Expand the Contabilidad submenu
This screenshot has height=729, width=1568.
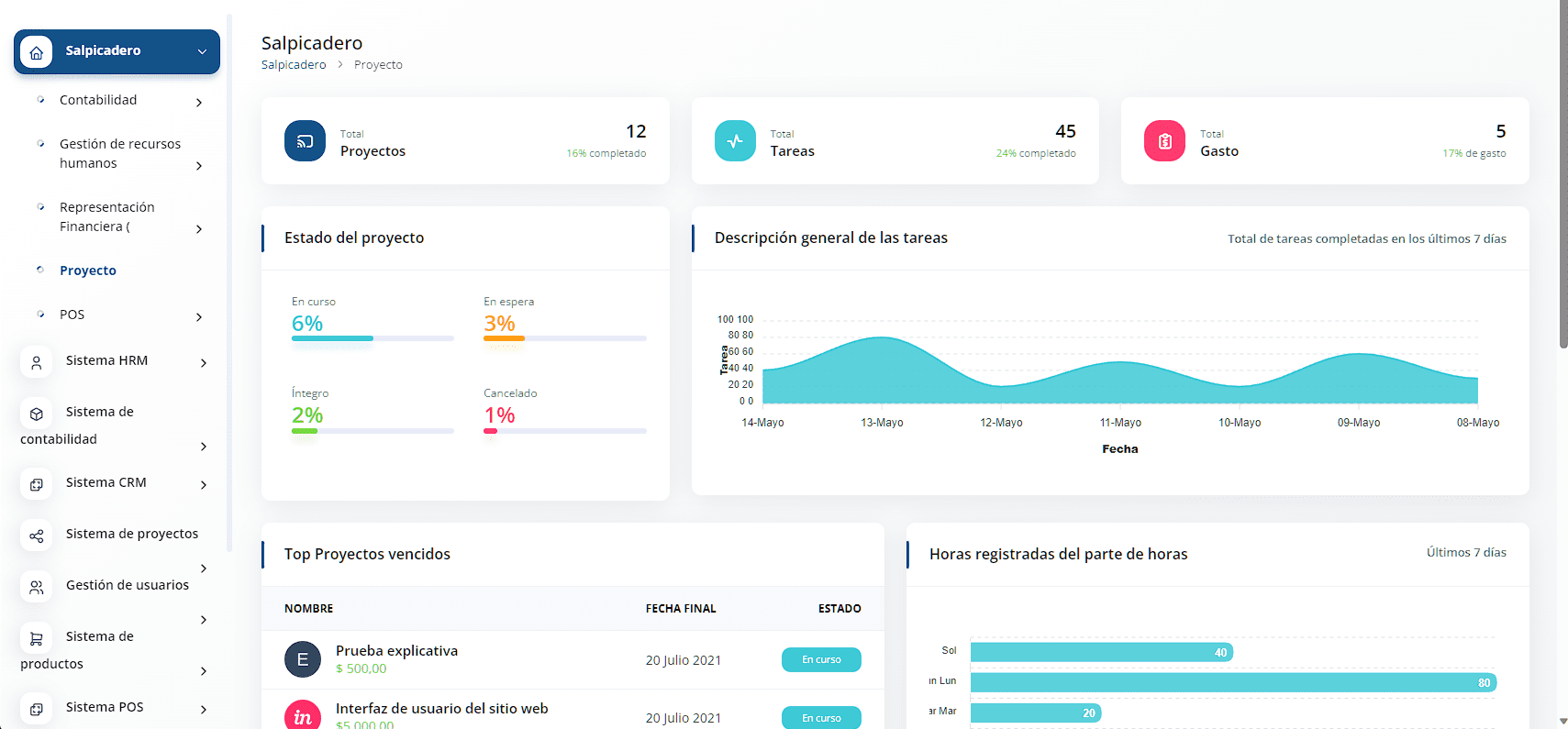click(199, 102)
